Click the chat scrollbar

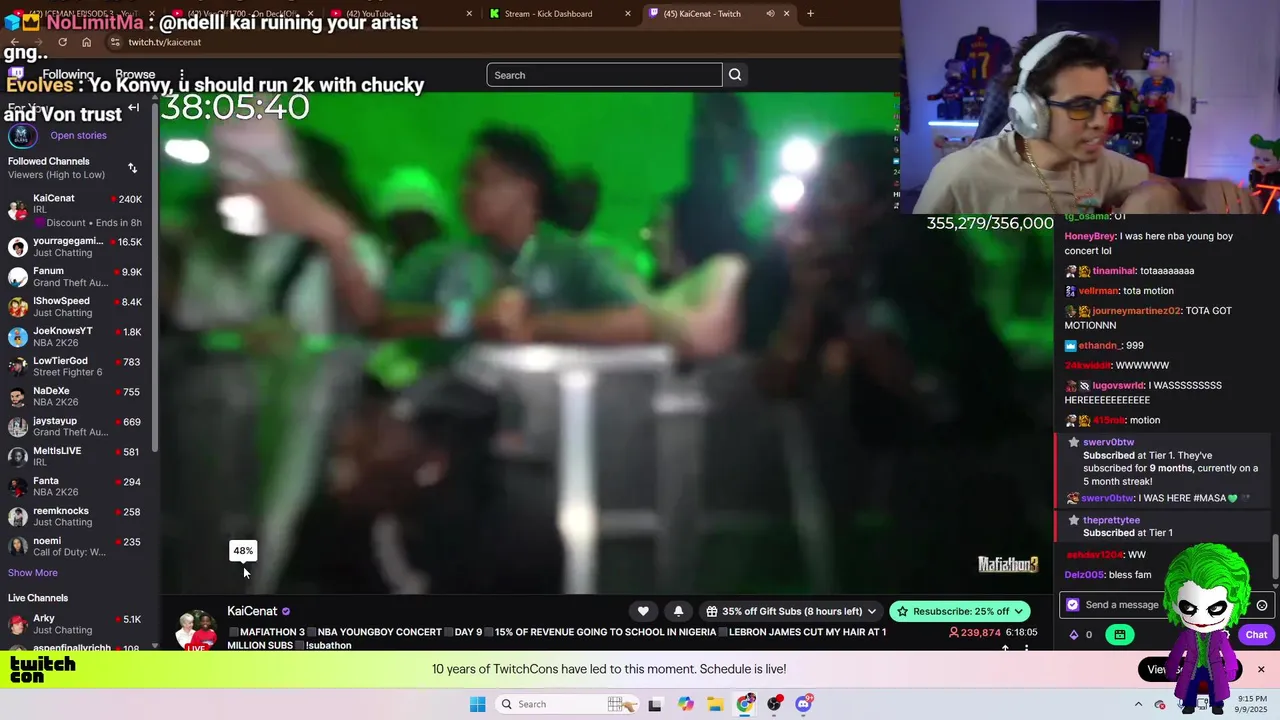coord(1274,556)
